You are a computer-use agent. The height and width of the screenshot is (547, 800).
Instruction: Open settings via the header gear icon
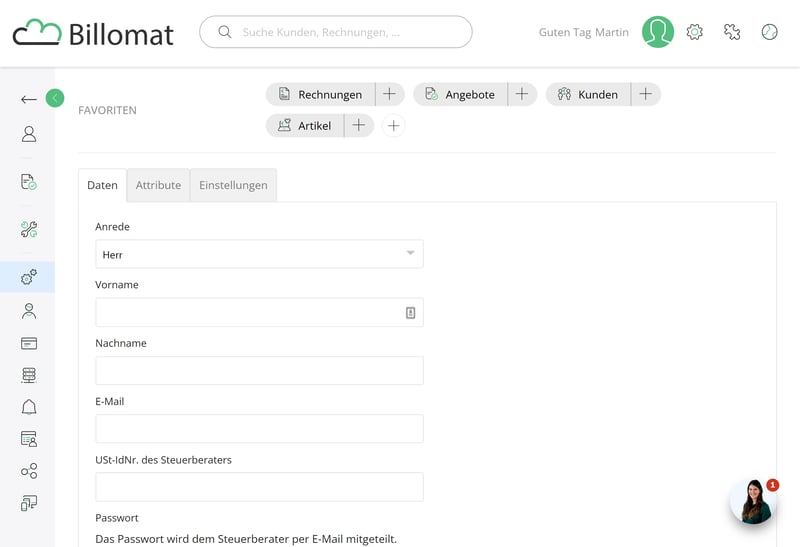click(x=695, y=32)
